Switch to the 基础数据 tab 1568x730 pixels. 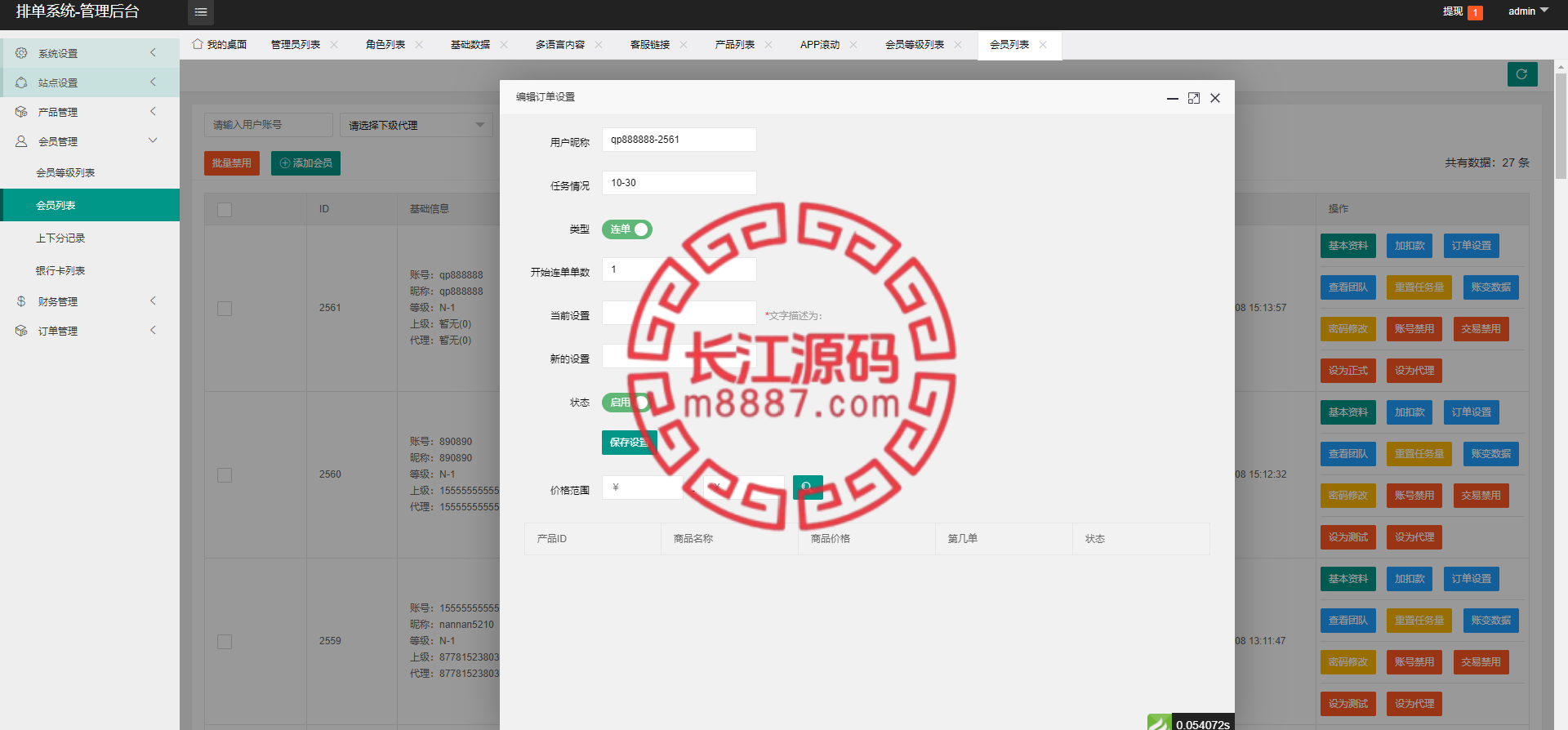[470, 45]
